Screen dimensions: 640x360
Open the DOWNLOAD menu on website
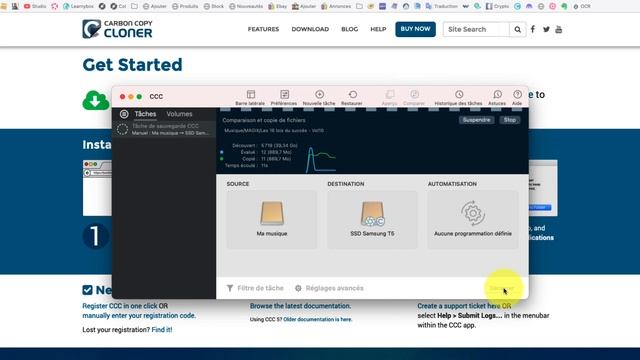click(x=310, y=29)
